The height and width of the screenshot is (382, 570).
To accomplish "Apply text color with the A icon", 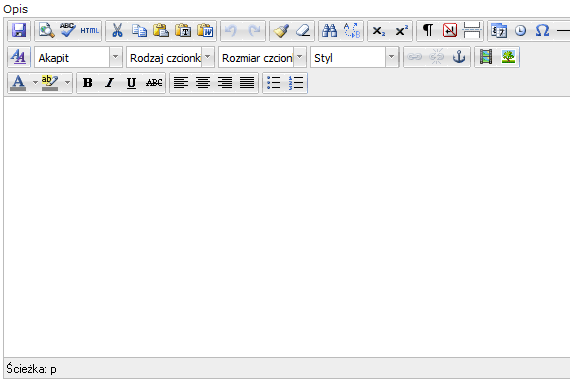I will [19, 83].
